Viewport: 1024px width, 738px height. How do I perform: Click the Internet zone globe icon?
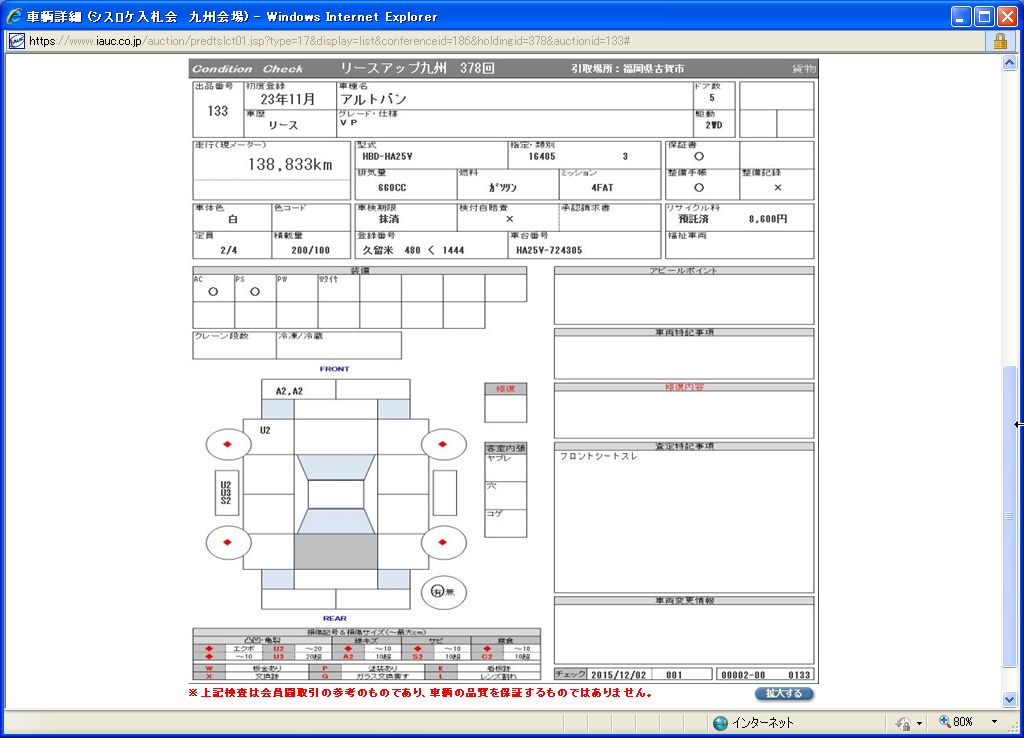(720, 722)
